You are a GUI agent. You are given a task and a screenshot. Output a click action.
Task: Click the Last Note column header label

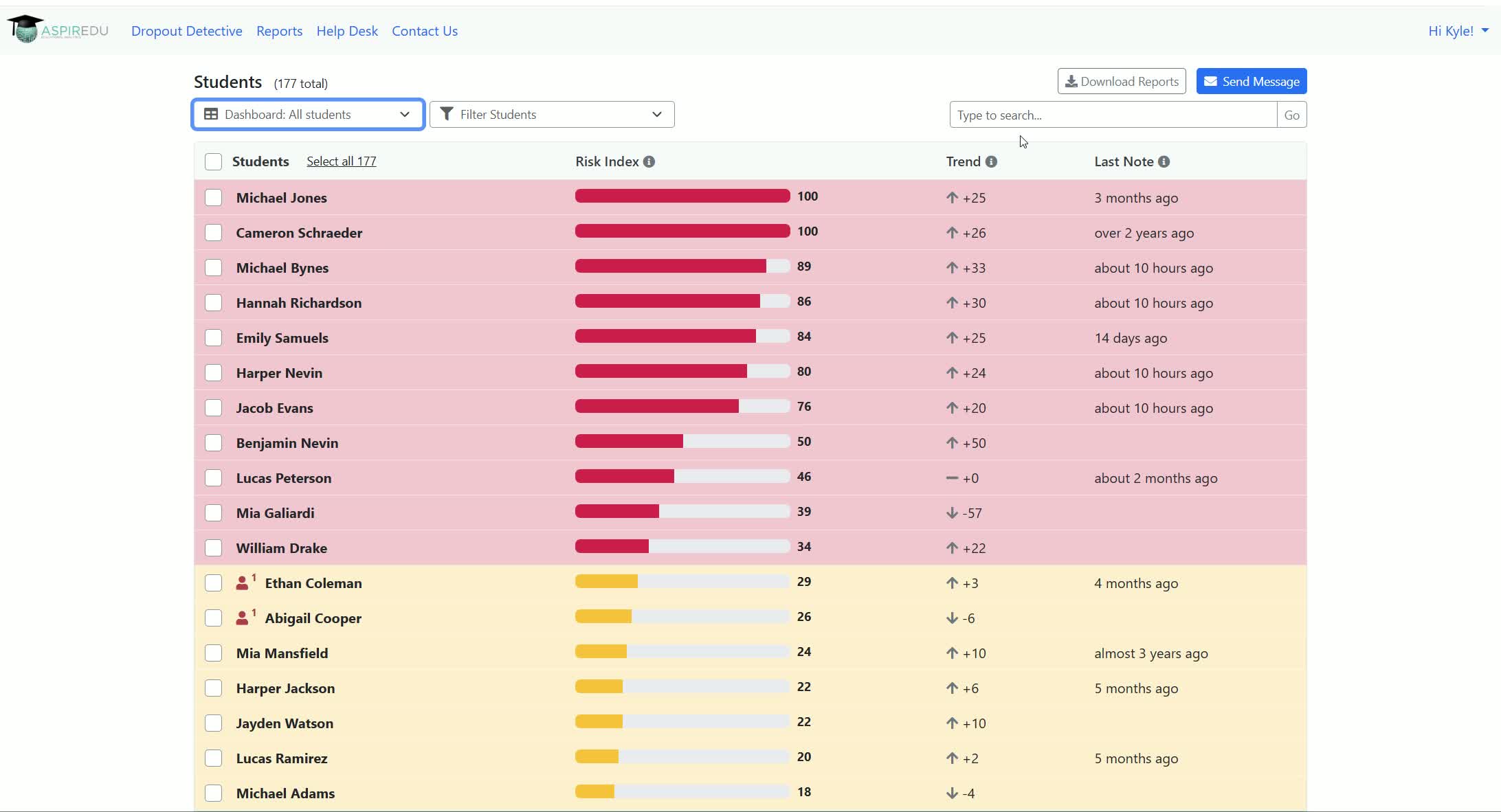pyautogui.click(x=1124, y=161)
